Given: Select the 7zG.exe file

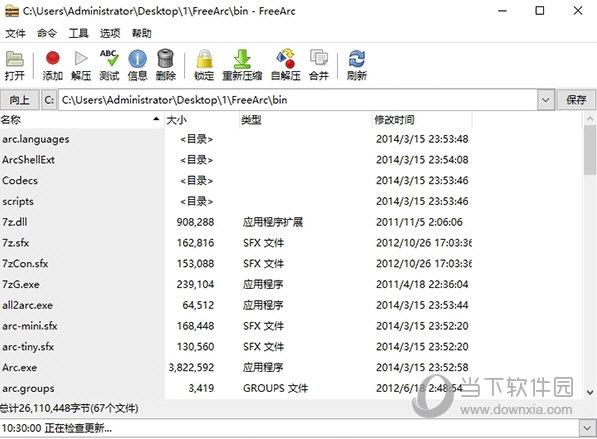Looking at the screenshot, I should (x=235, y=284).
